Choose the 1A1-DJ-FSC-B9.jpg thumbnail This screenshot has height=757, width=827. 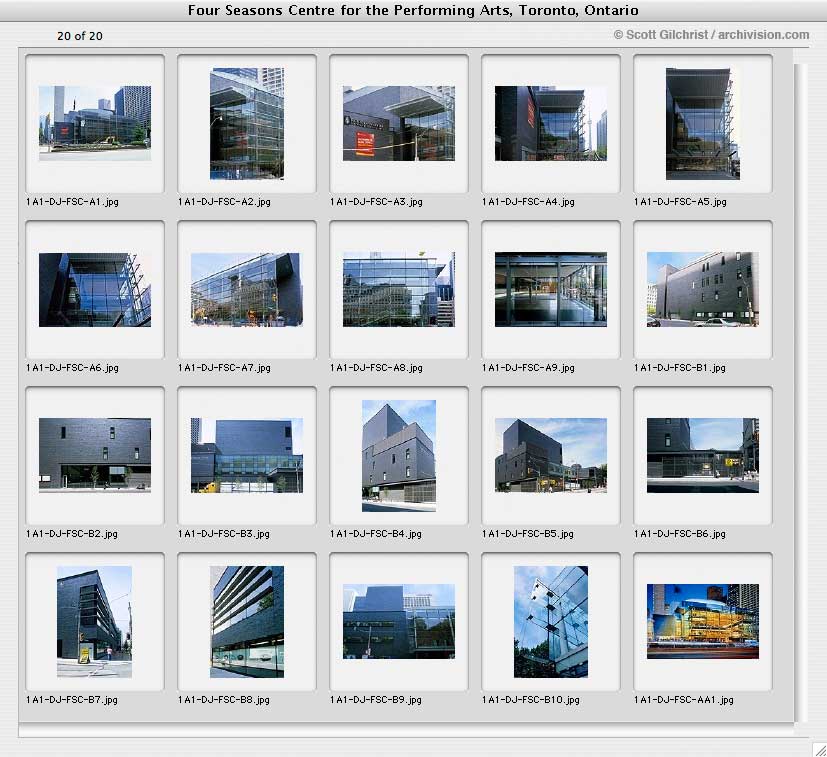pos(399,621)
